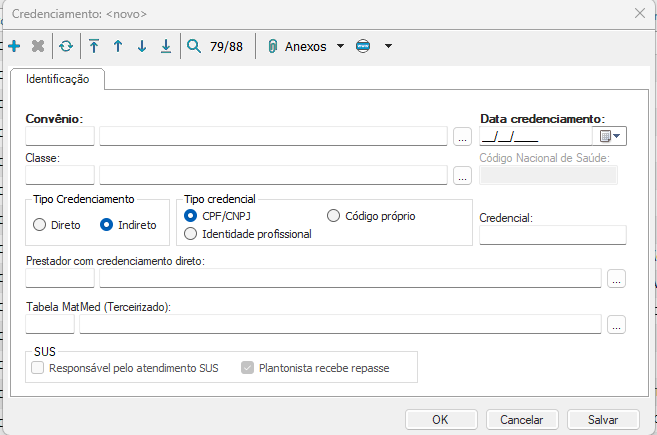657x435 pixels.
Task: Open the Anexos dropdown arrow
Action: point(340,46)
